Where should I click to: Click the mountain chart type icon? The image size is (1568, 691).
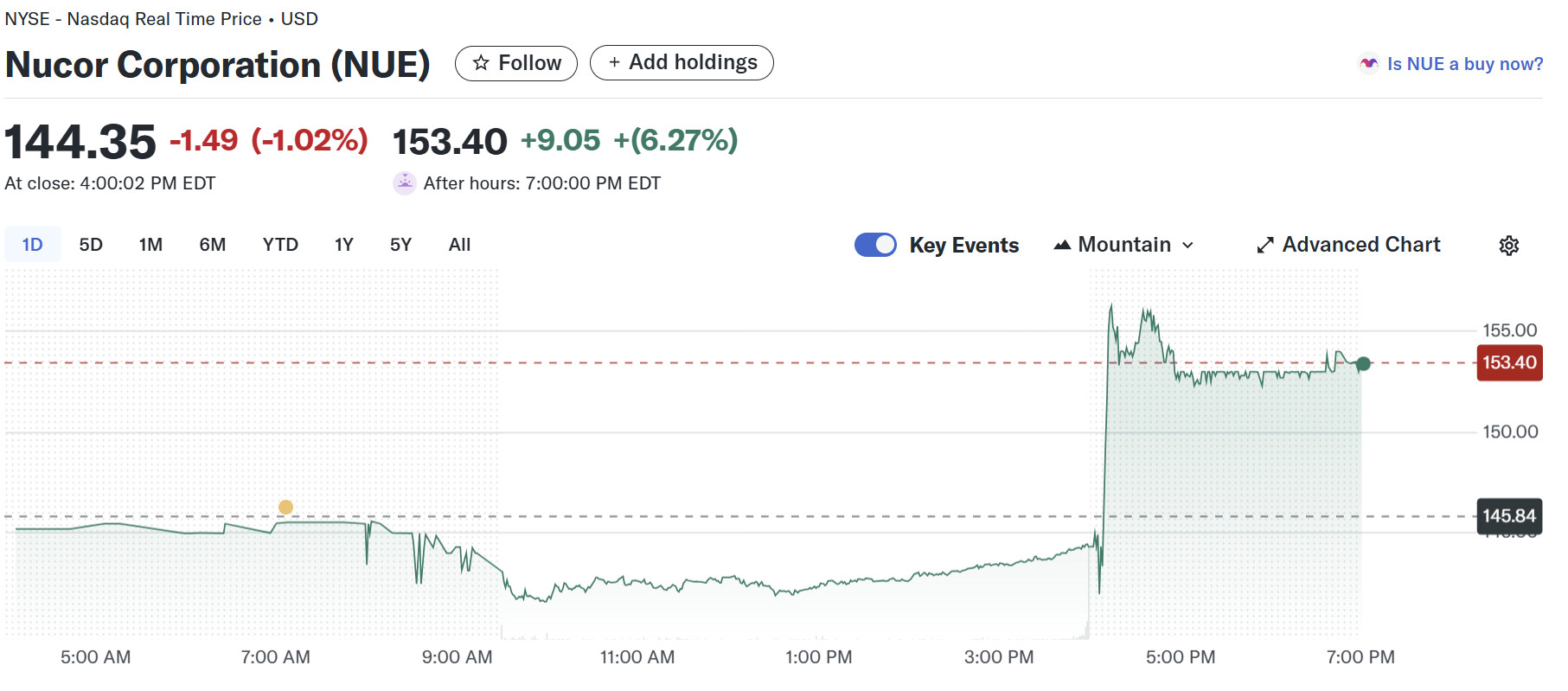(x=1062, y=246)
